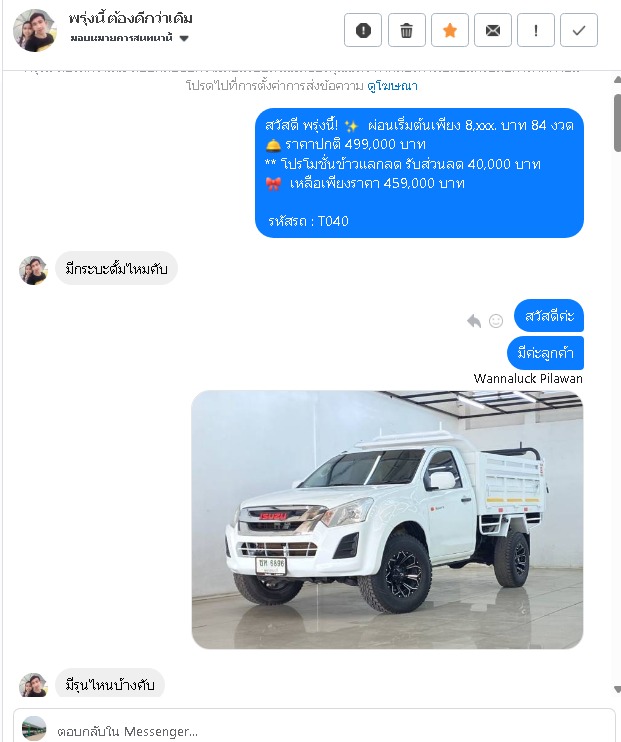Click avatar beside มีกระบะตั้มไหมคับ message
Image resolution: width=621 pixels, height=742 pixels.
33,270
